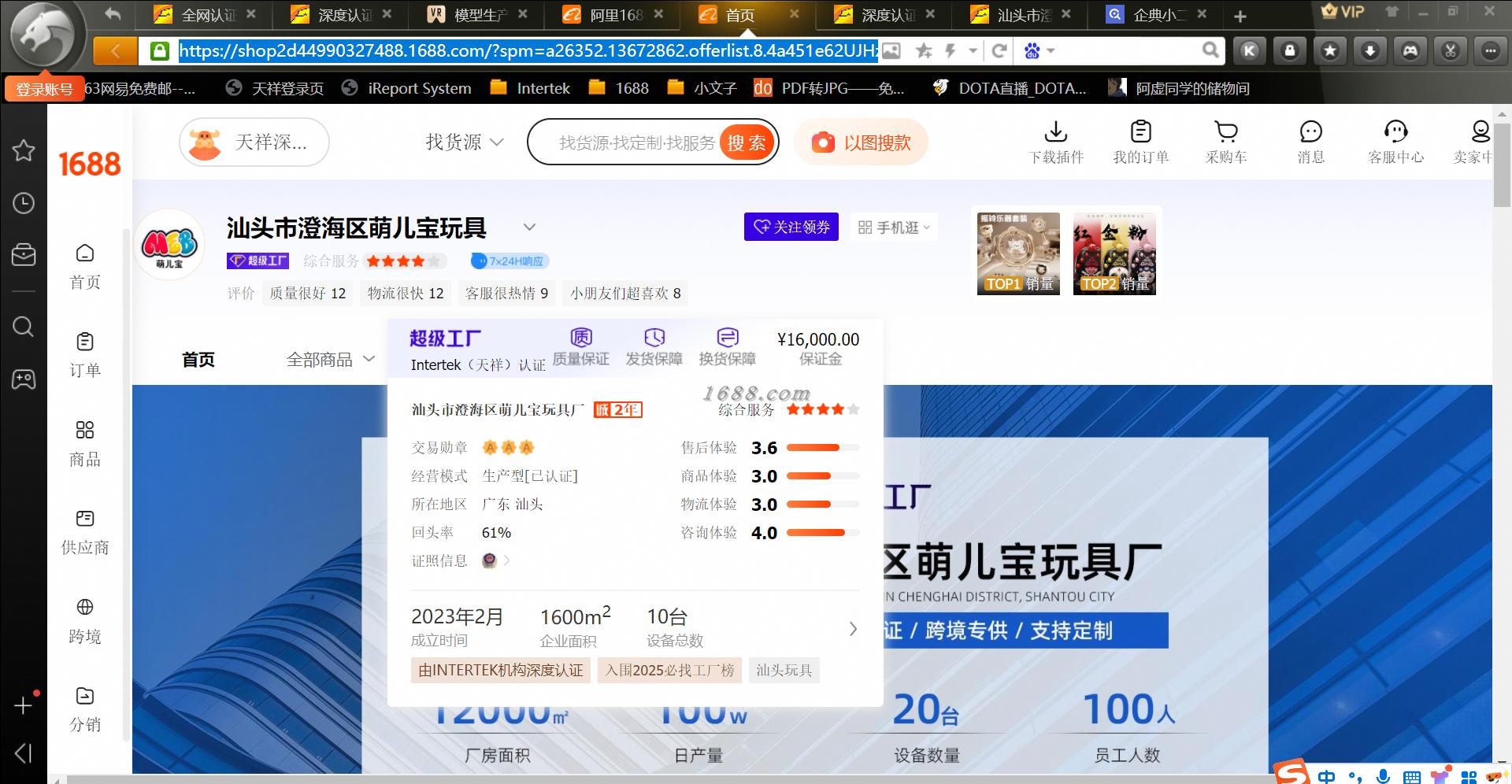Open the downloads arrow icon in toolbar
This screenshot has height=784, width=1512.
point(1370,51)
